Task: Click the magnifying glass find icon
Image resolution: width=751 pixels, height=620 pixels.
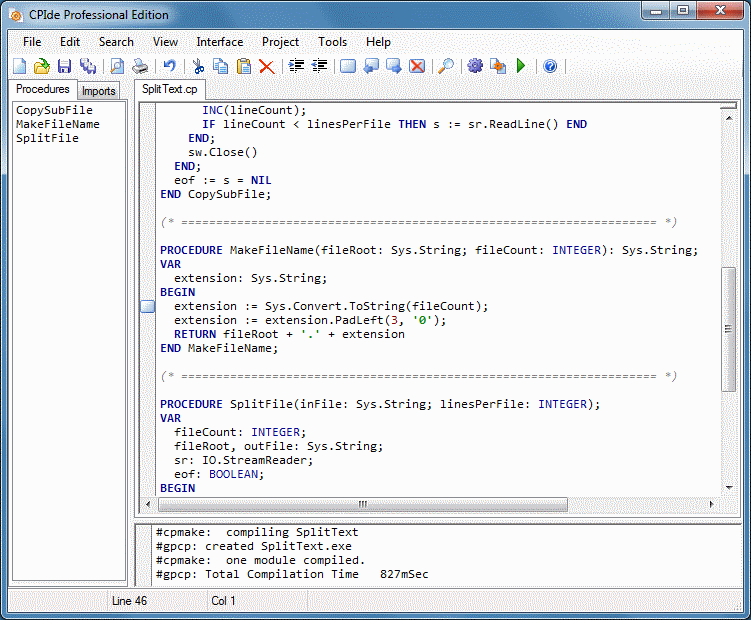Action: (x=446, y=66)
